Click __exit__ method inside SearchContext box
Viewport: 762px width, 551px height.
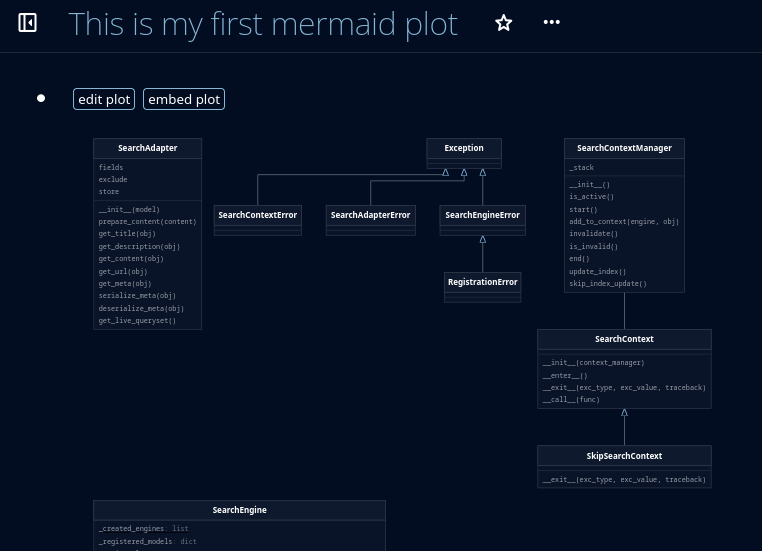(x=624, y=388)
